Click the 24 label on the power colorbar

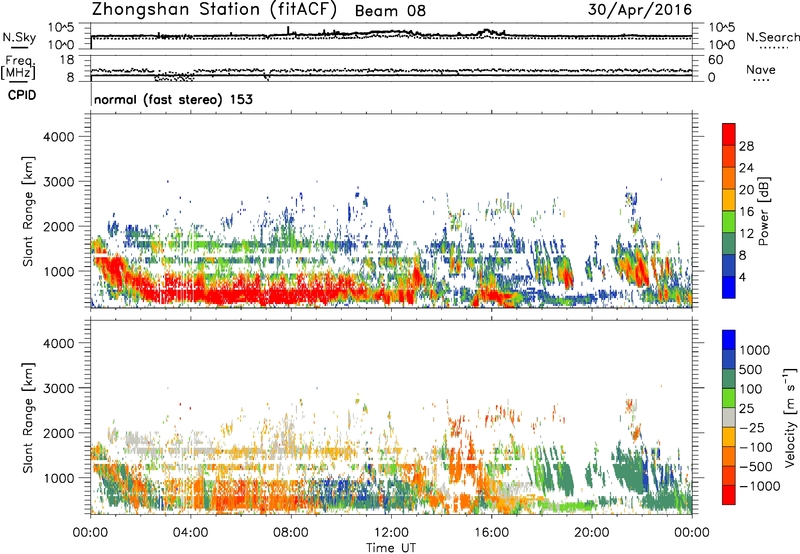[746, 168]
